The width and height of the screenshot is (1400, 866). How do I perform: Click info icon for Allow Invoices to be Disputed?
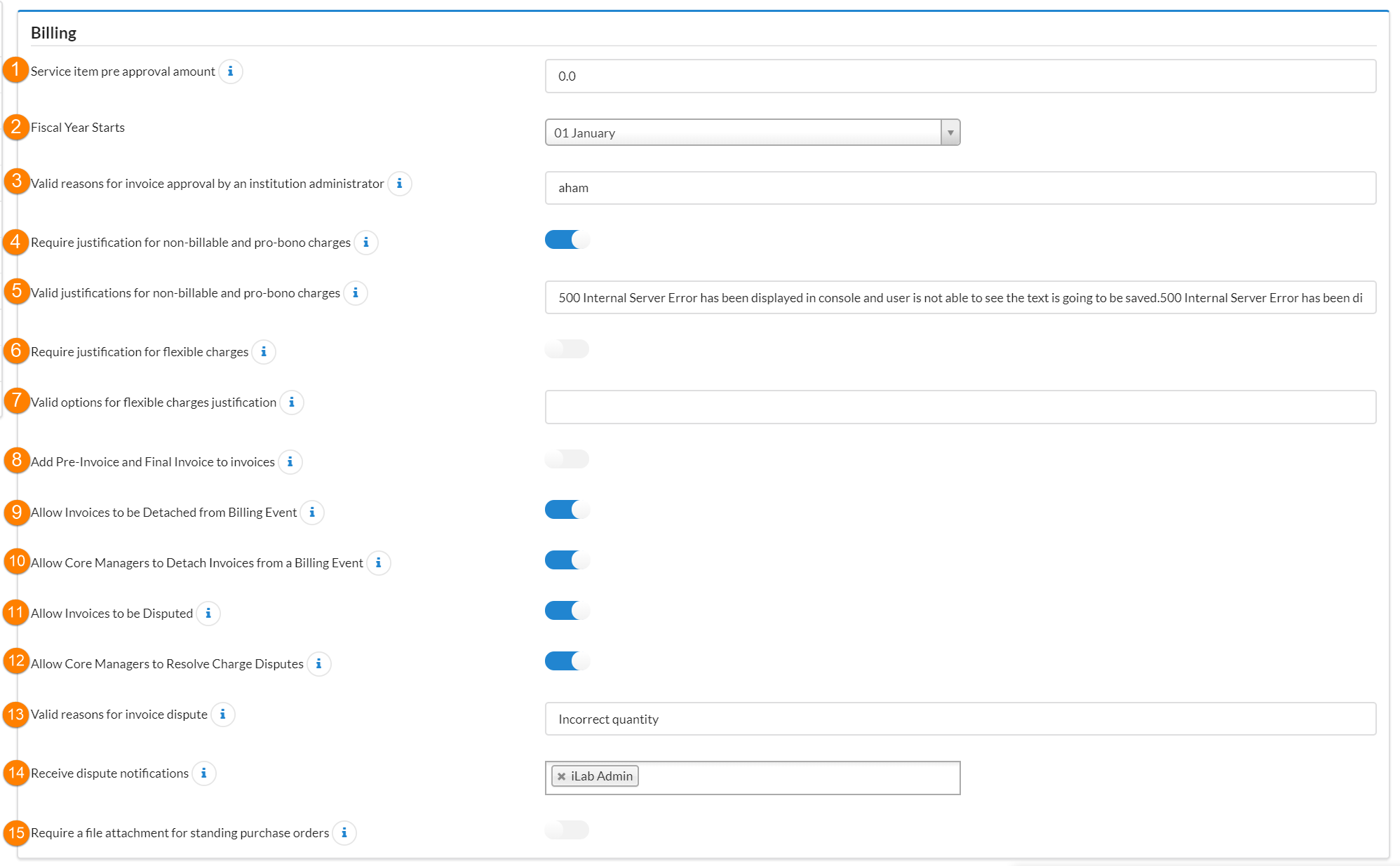click(208, 614)
